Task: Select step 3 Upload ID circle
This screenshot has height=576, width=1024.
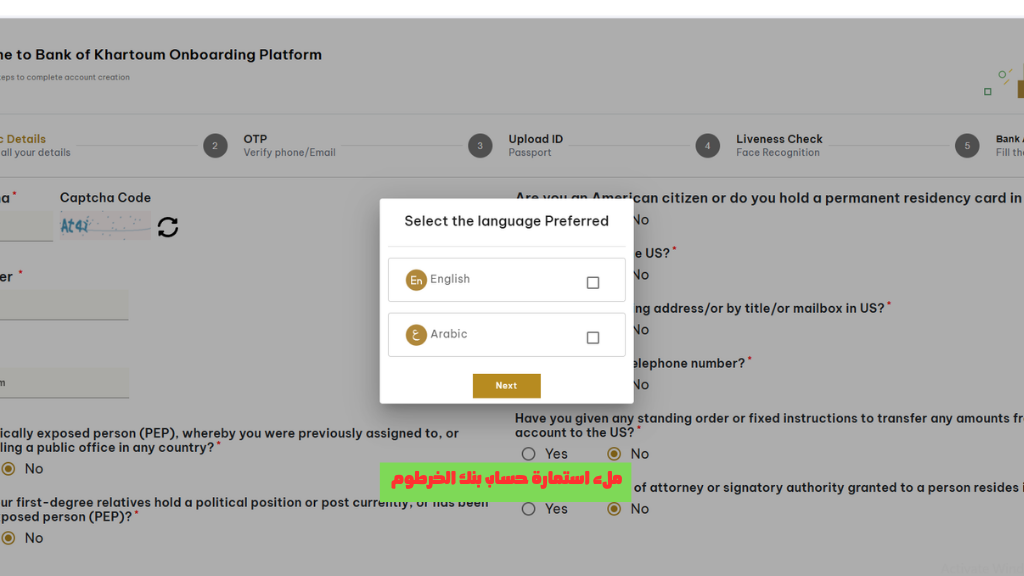Action: 480,146
